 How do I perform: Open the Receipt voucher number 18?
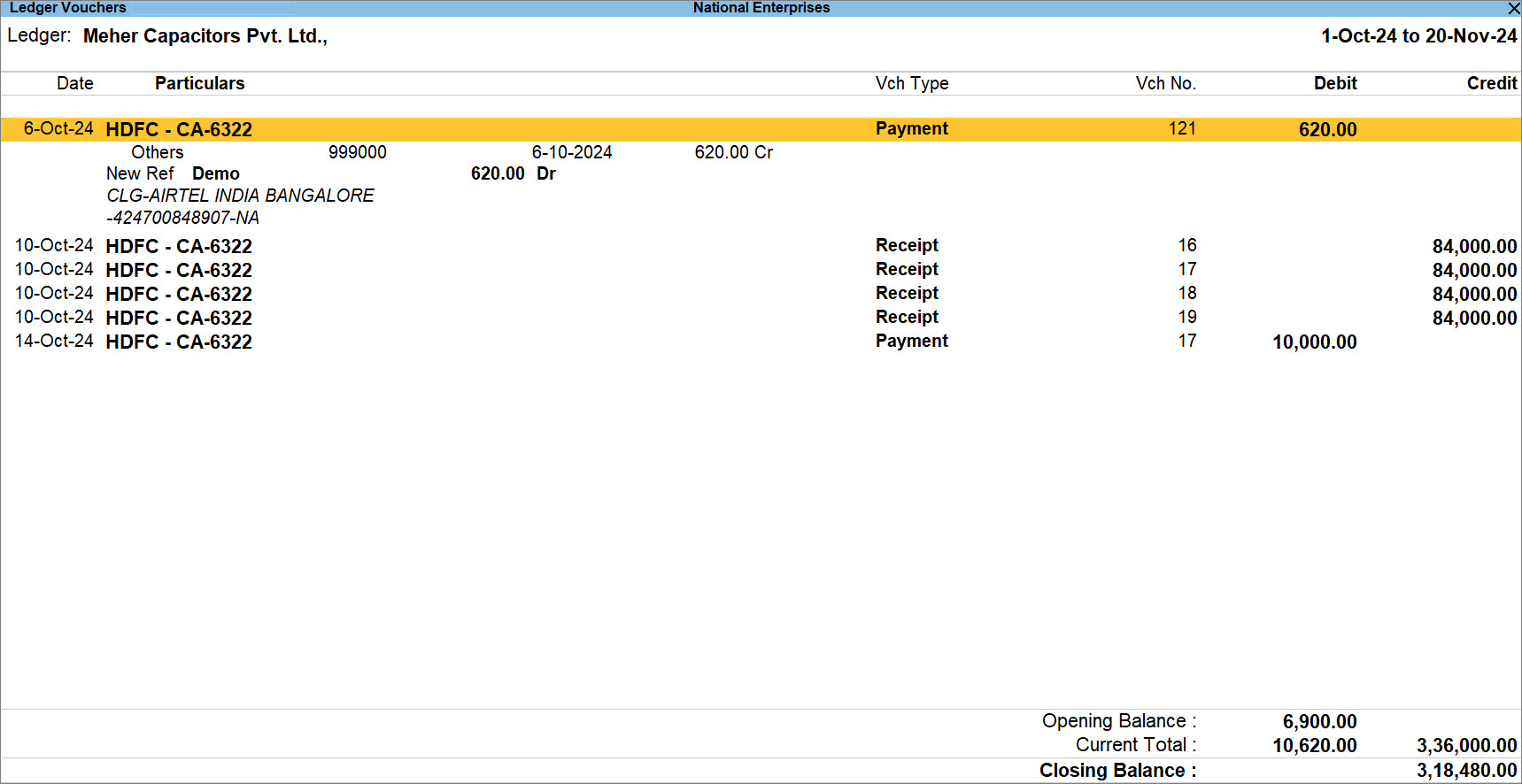click(761, 294)
